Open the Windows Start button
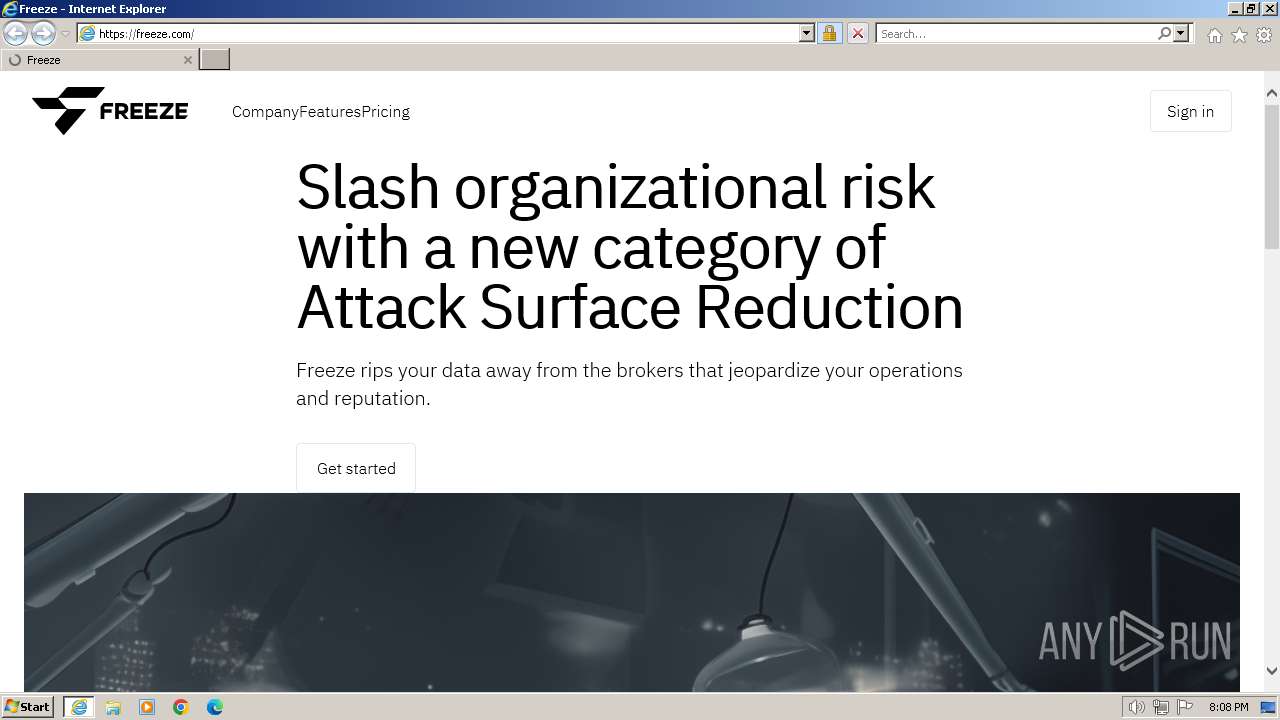This screenshot has height=720, width=1280. (x=28, y=706)
